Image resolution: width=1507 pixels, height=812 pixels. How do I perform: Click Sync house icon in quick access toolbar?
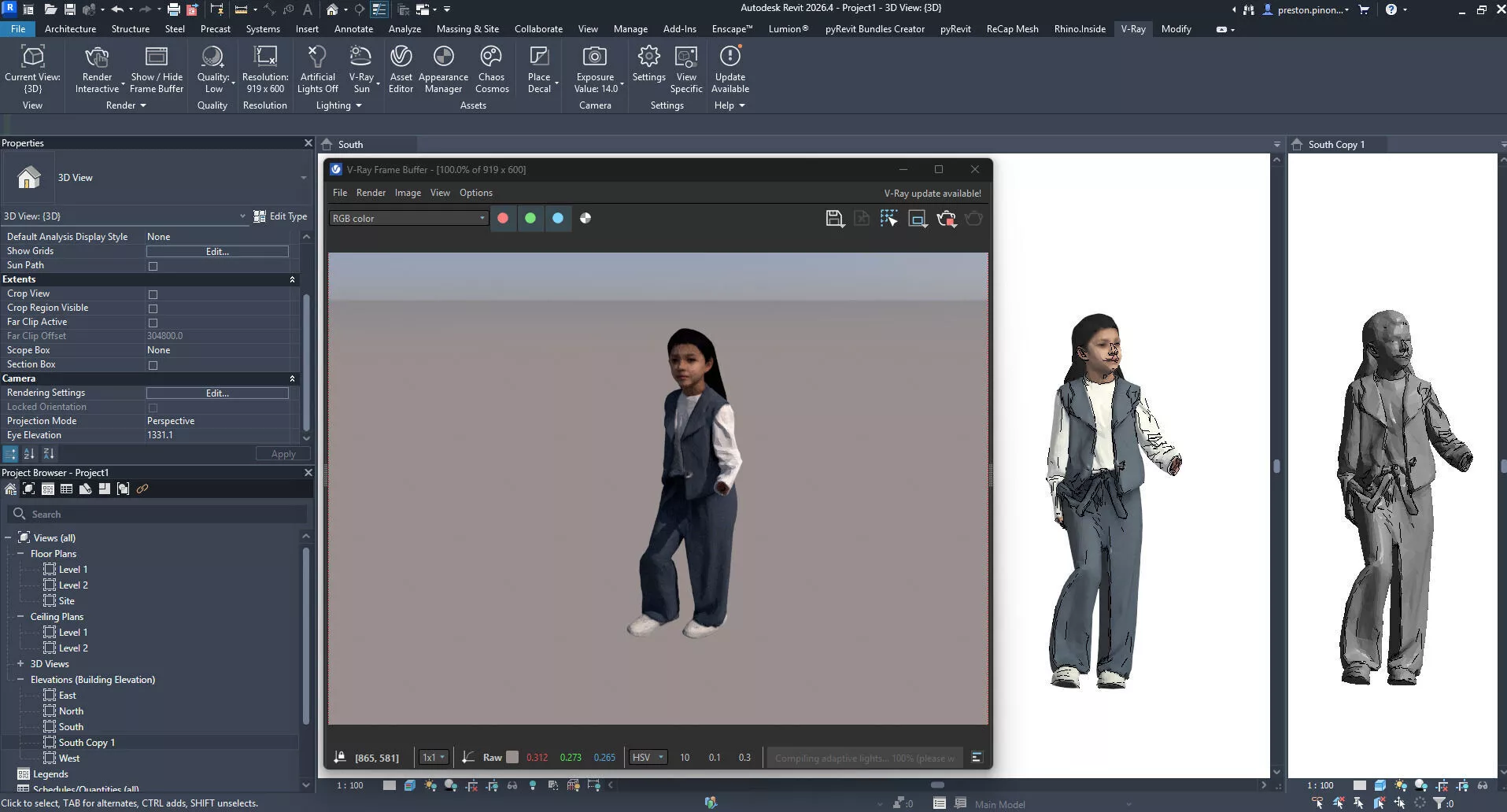(332, 9)
